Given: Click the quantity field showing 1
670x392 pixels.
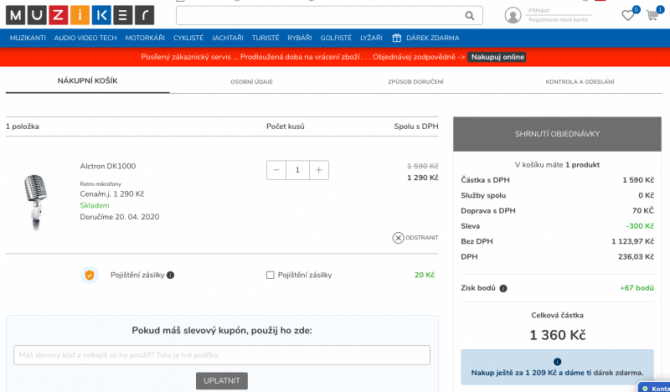Looking at the screenshot, I should (x=297, y=170).
